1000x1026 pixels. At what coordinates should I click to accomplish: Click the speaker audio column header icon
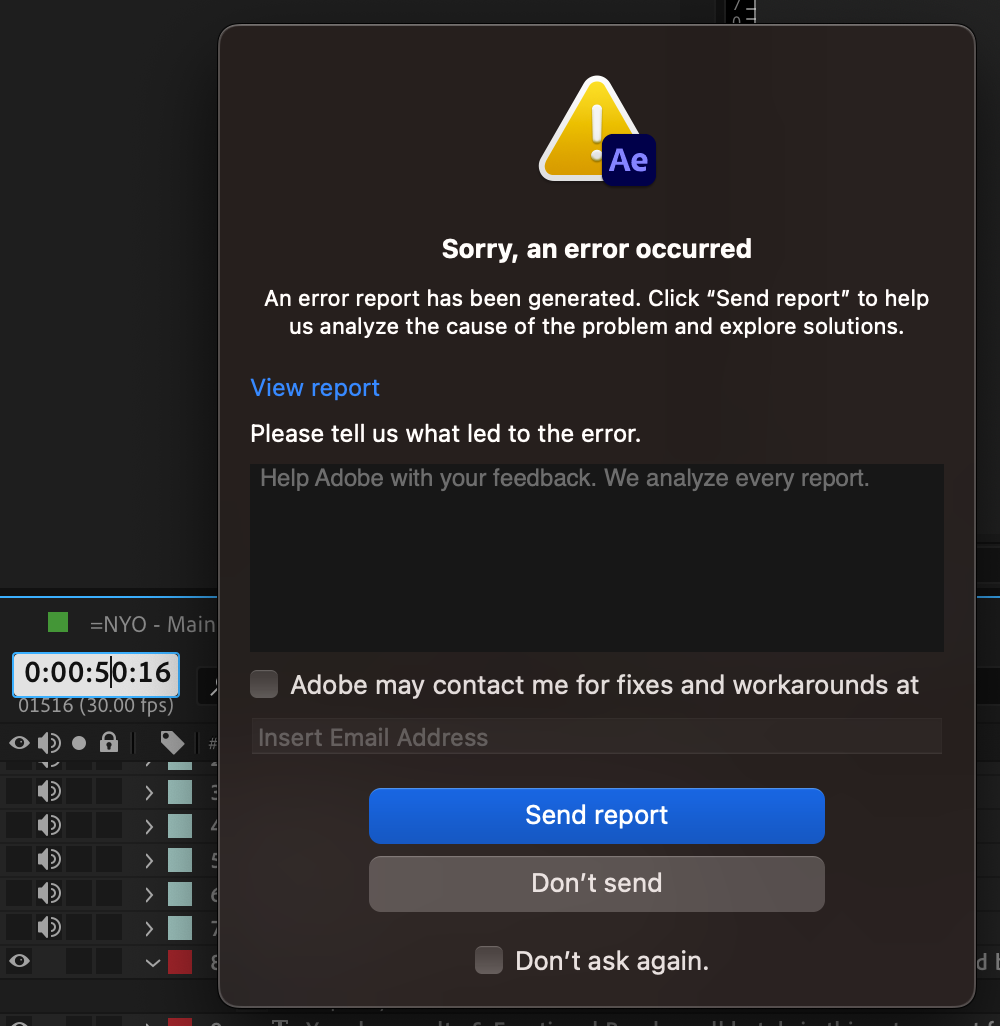tap(48, 742)
